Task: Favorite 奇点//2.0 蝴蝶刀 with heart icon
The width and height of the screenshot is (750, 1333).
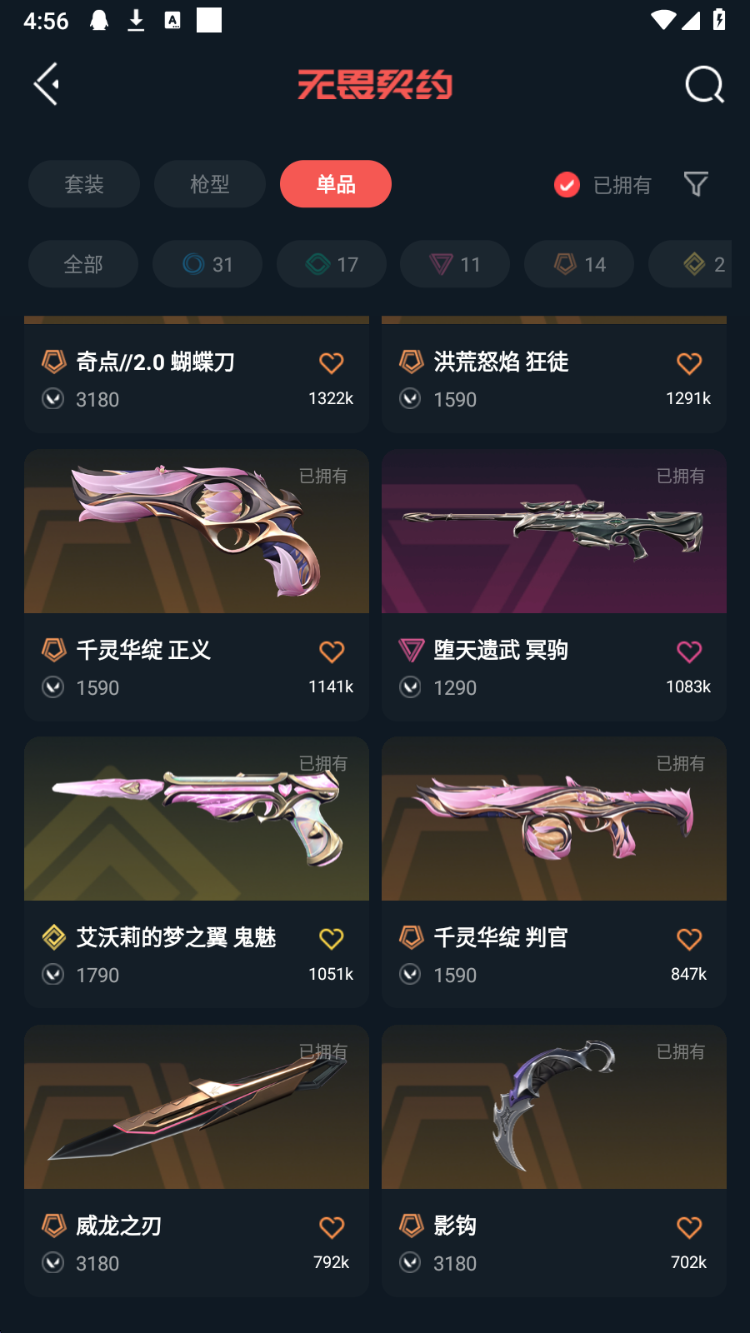Action: [x=331, y=363]
